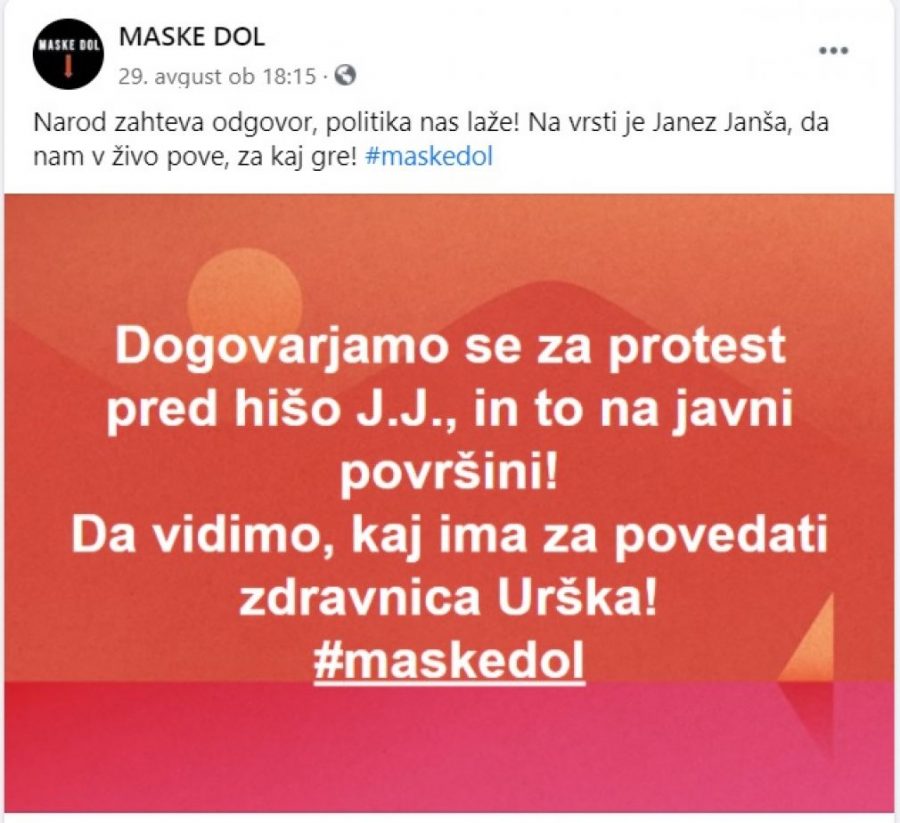The width and height of the screenshot is (900, 823).
Task: Click the 'pred hišo J.J.' line in the image
Action: [278, 409]
